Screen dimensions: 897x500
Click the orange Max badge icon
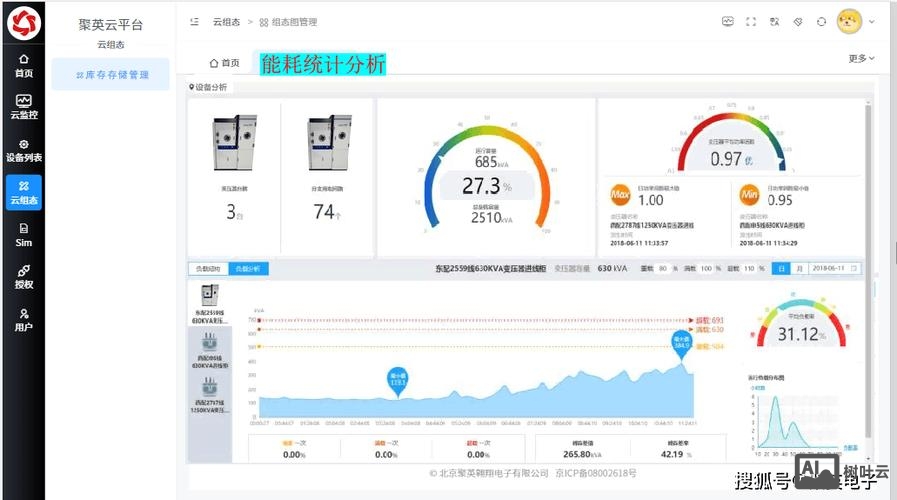click(620, 195)
